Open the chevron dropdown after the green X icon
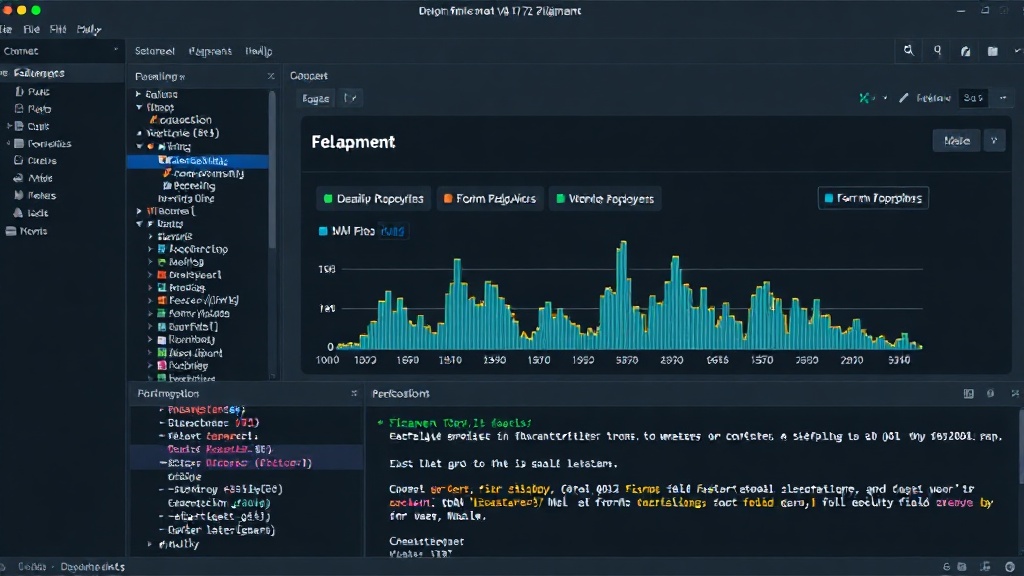The height and width of the screenshot is (576, 1024). 885,98
